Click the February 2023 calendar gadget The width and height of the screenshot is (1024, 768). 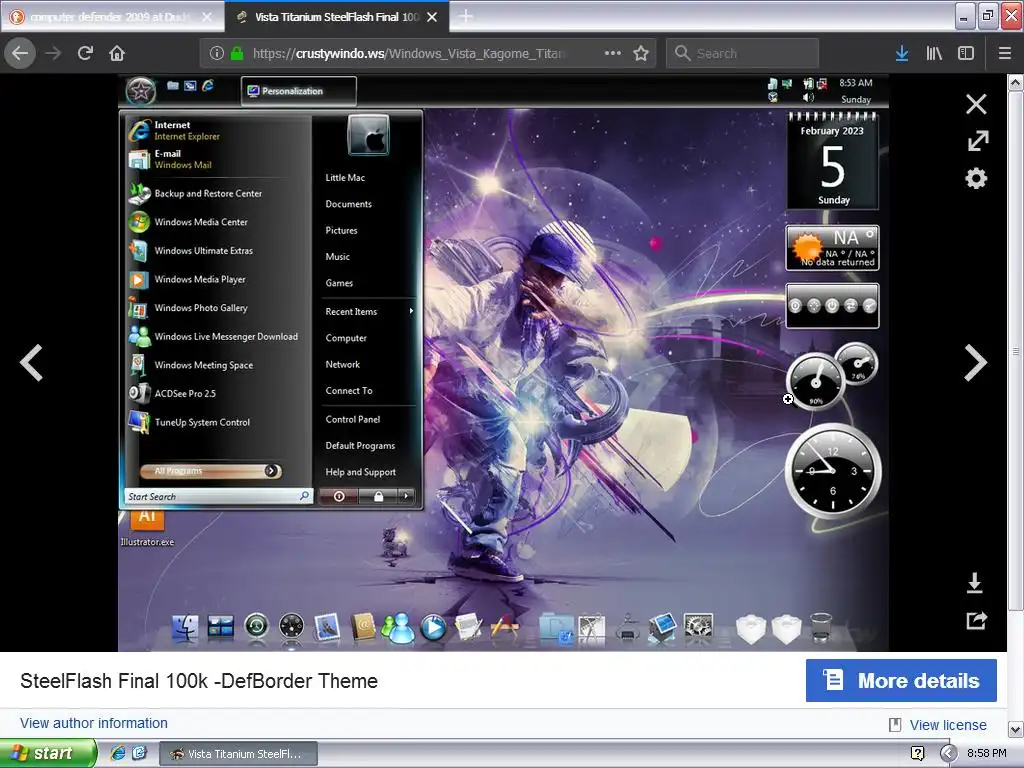pos(833,161)
